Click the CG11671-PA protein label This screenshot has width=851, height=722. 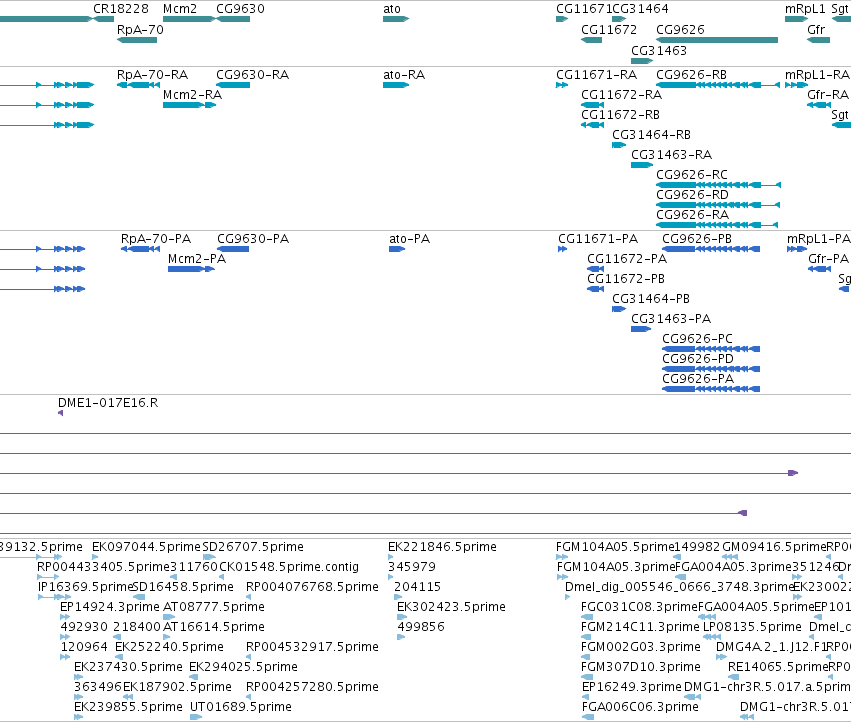coord(598,239)
